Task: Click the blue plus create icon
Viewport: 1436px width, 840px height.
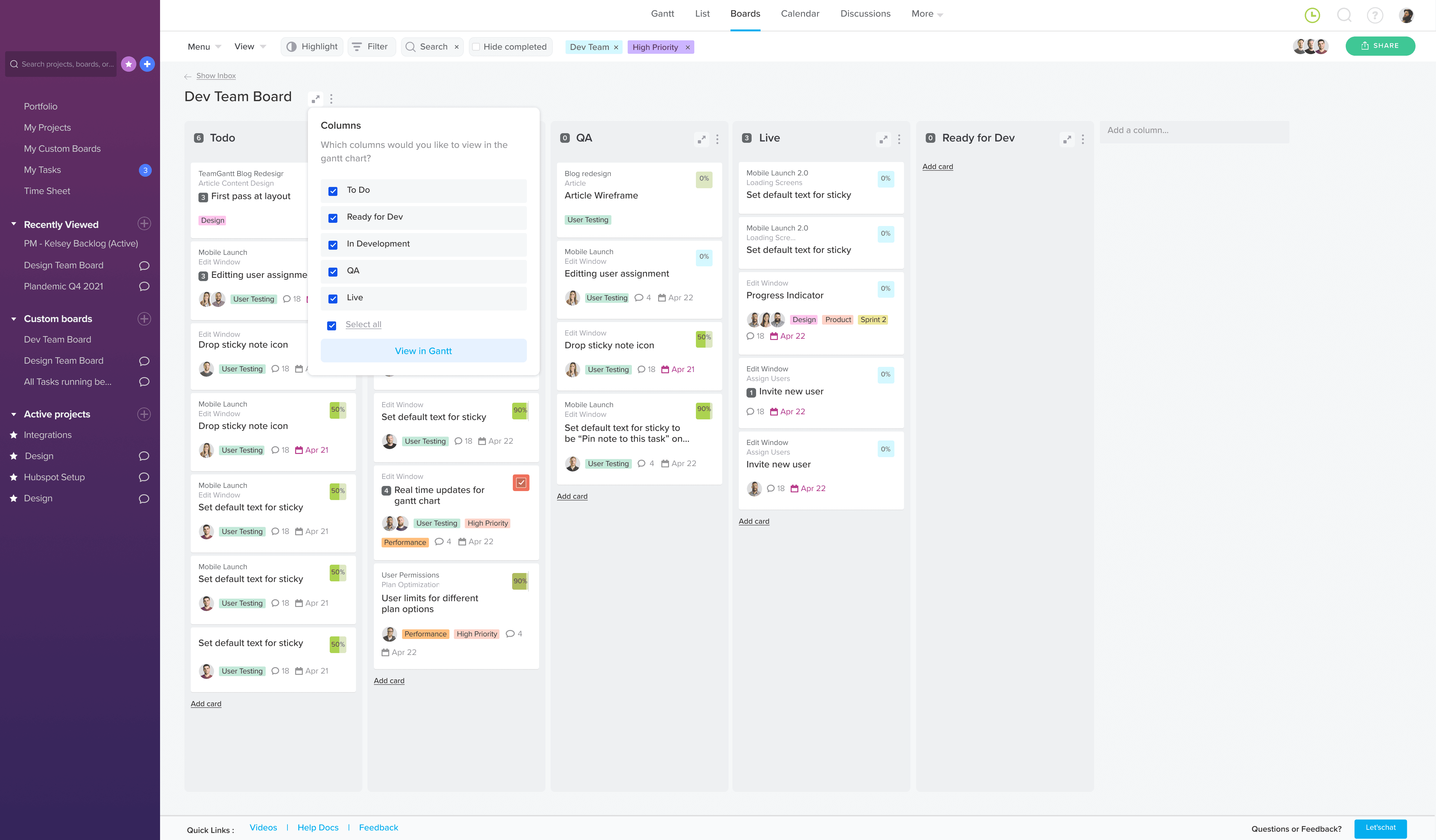Action: coord(147,64)
